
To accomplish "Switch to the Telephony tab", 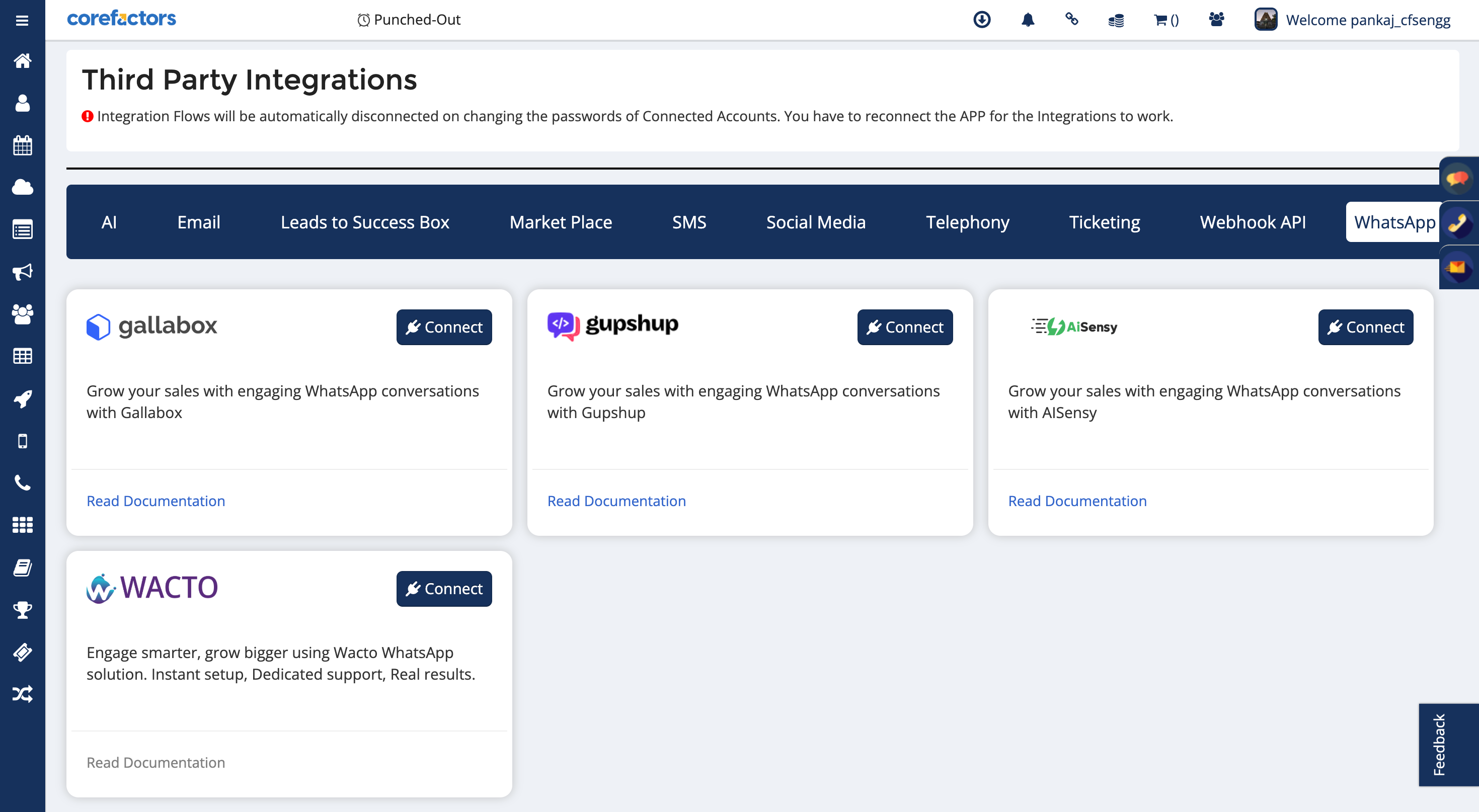I will coord(967,222).
